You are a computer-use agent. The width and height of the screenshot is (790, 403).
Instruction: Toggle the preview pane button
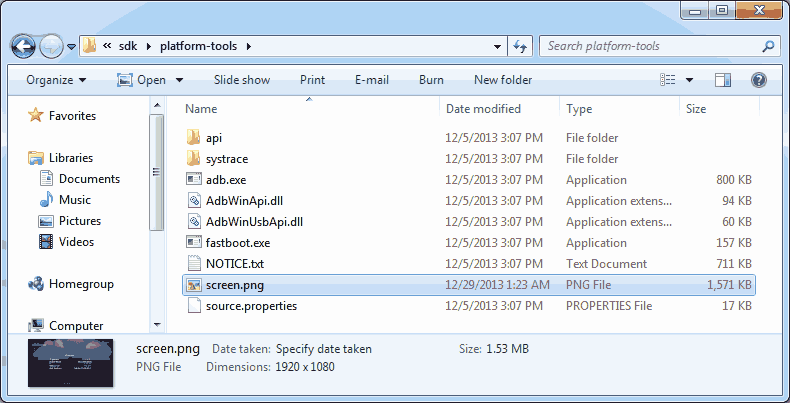723,80
